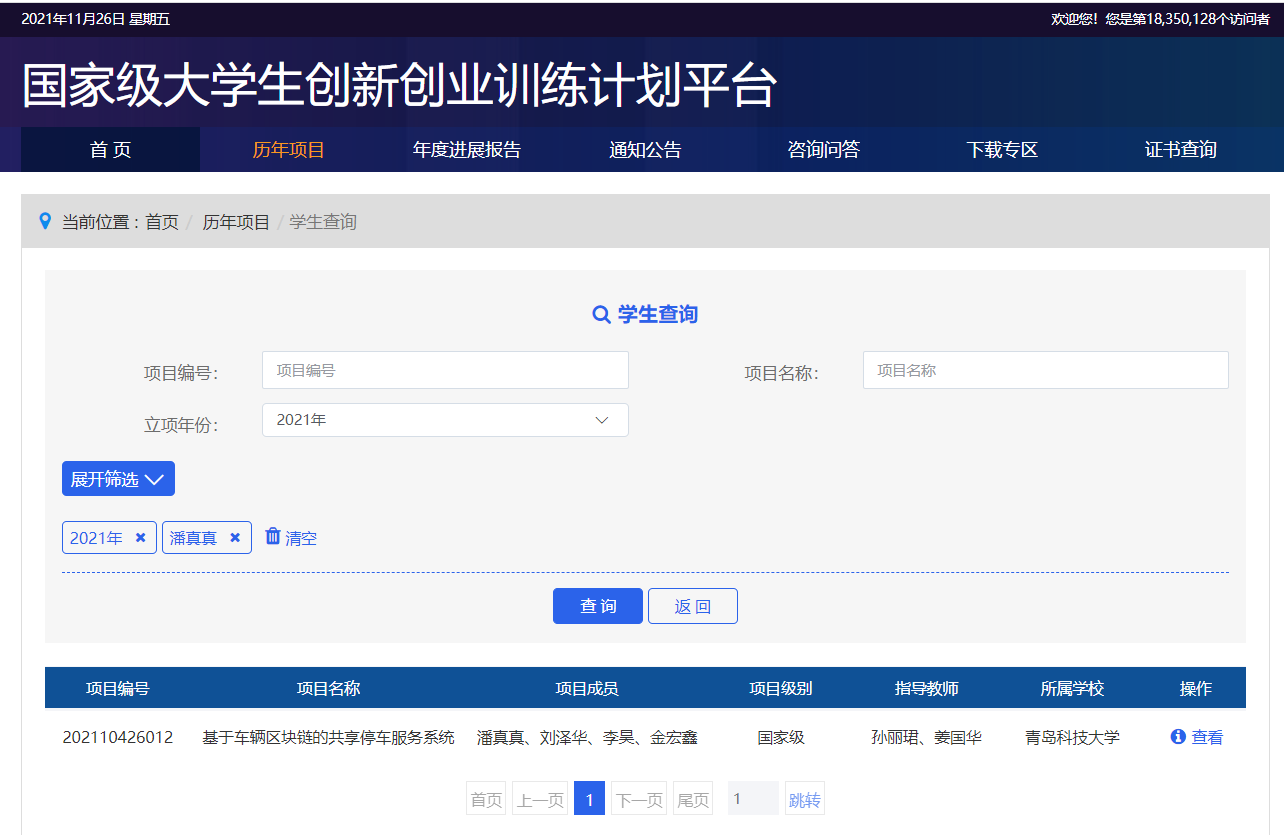
Task: Click the info icon beside 查看
Action: click(1178, 737)
